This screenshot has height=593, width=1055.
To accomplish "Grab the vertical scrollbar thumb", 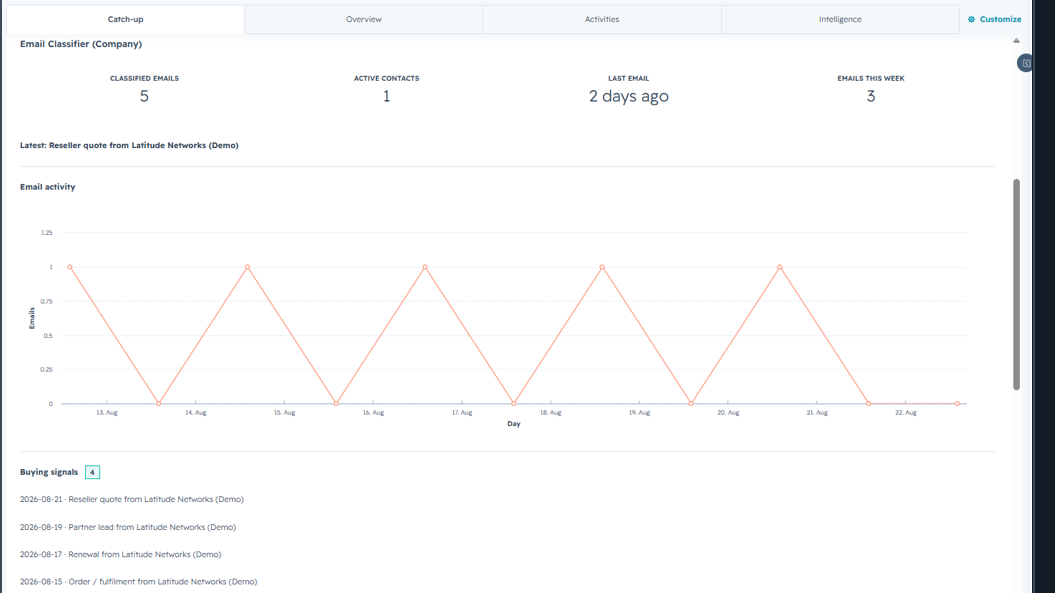I will click(1016, 284).
